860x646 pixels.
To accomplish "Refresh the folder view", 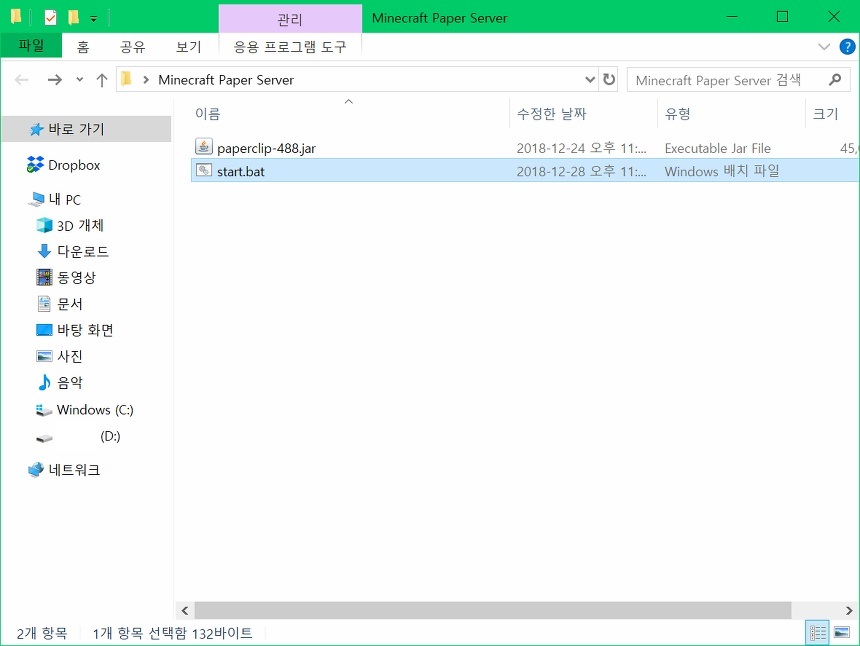I will (x=609, y=80).
